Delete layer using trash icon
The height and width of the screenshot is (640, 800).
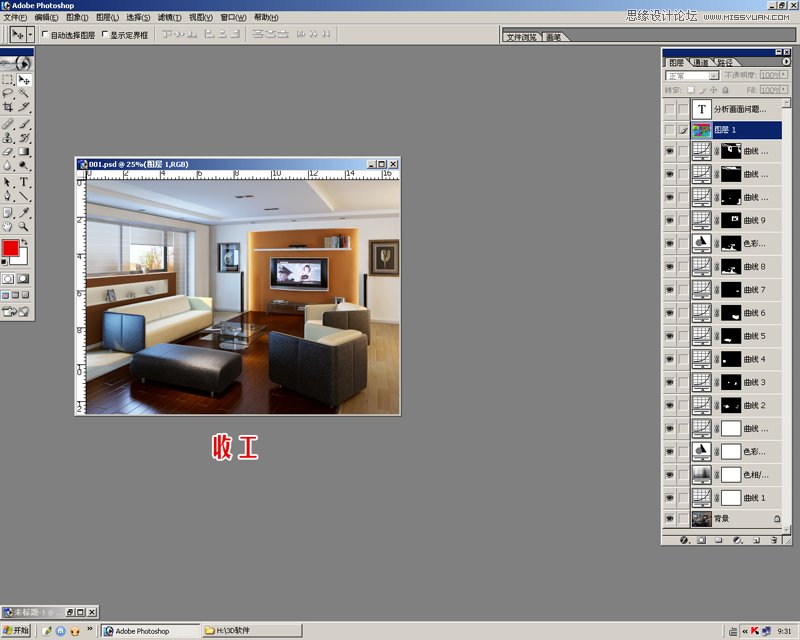[774, 540]
